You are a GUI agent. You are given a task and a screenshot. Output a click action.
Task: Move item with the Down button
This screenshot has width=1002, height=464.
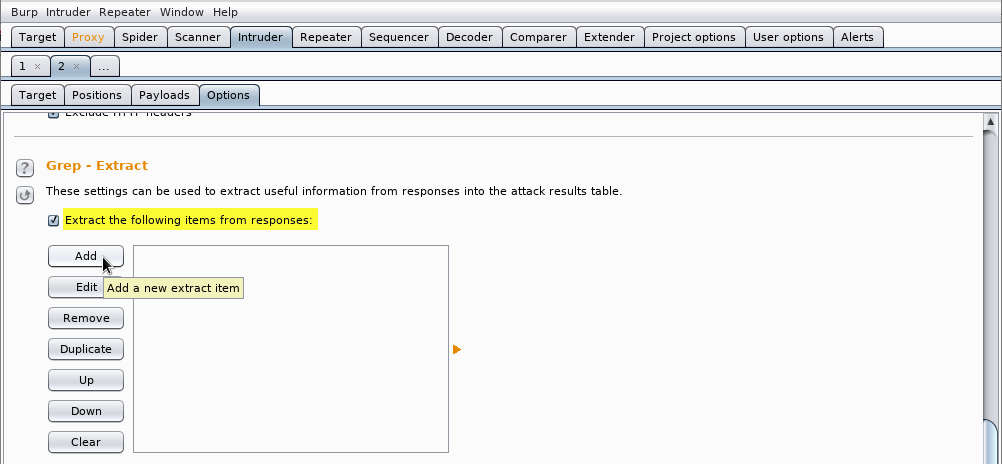point(86,412)
